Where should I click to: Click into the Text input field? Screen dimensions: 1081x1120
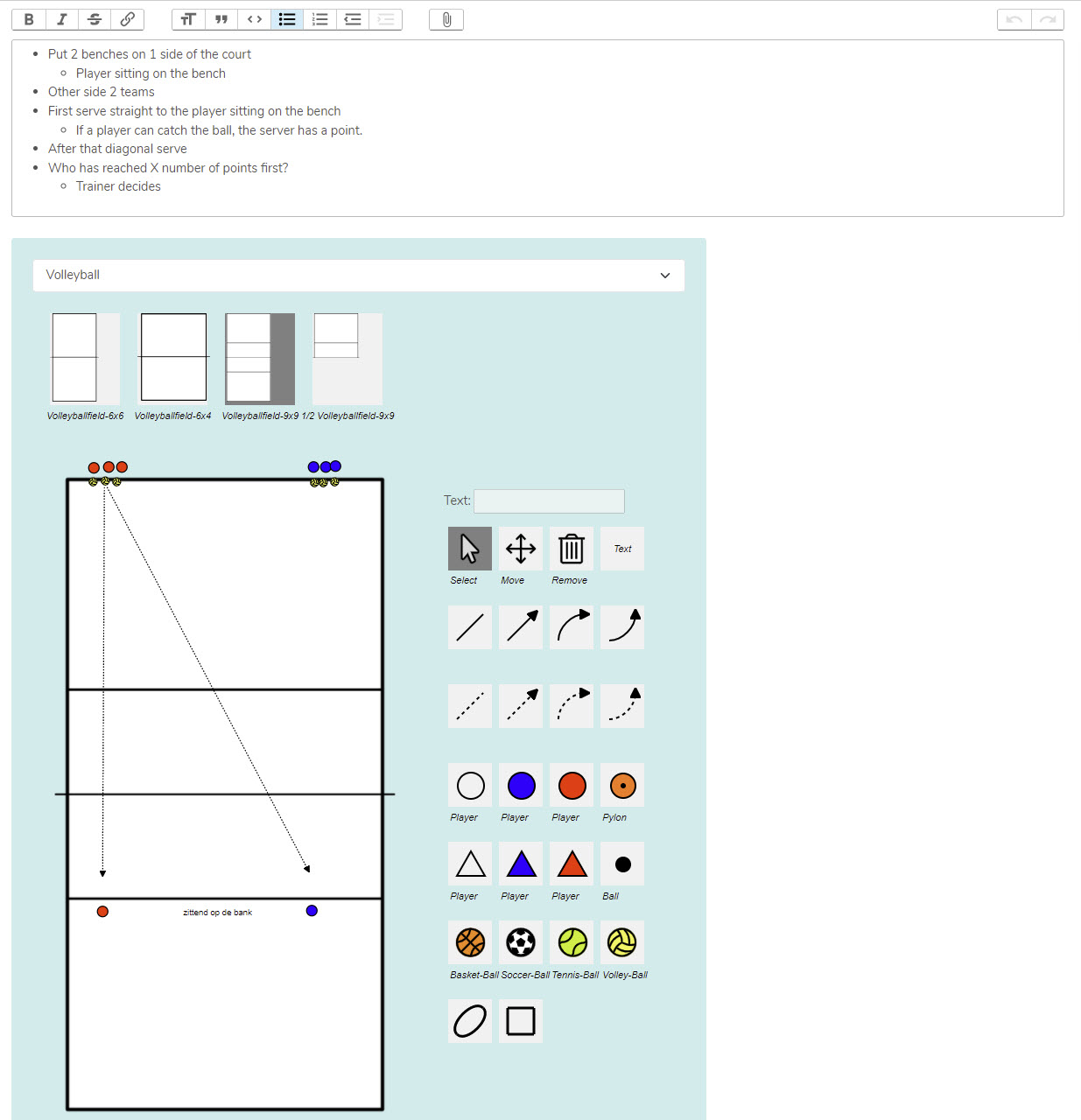549,500
